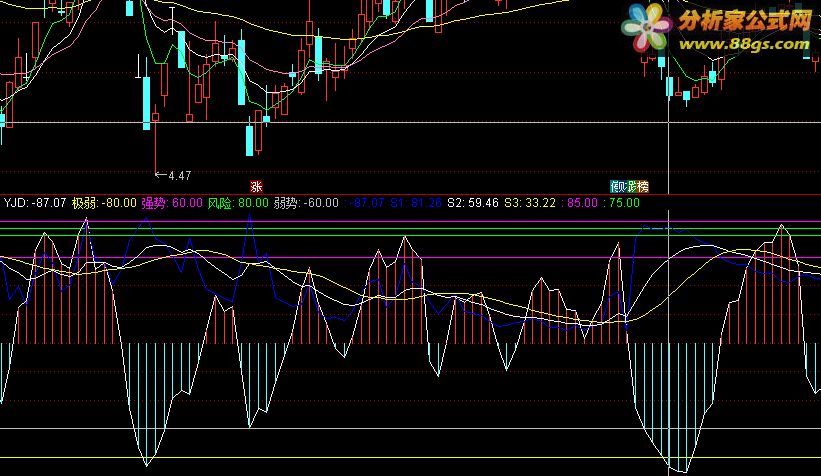
Task: Click the green 风险: 80.00 label
Action: pyautogui.click(x=238, y=203)
